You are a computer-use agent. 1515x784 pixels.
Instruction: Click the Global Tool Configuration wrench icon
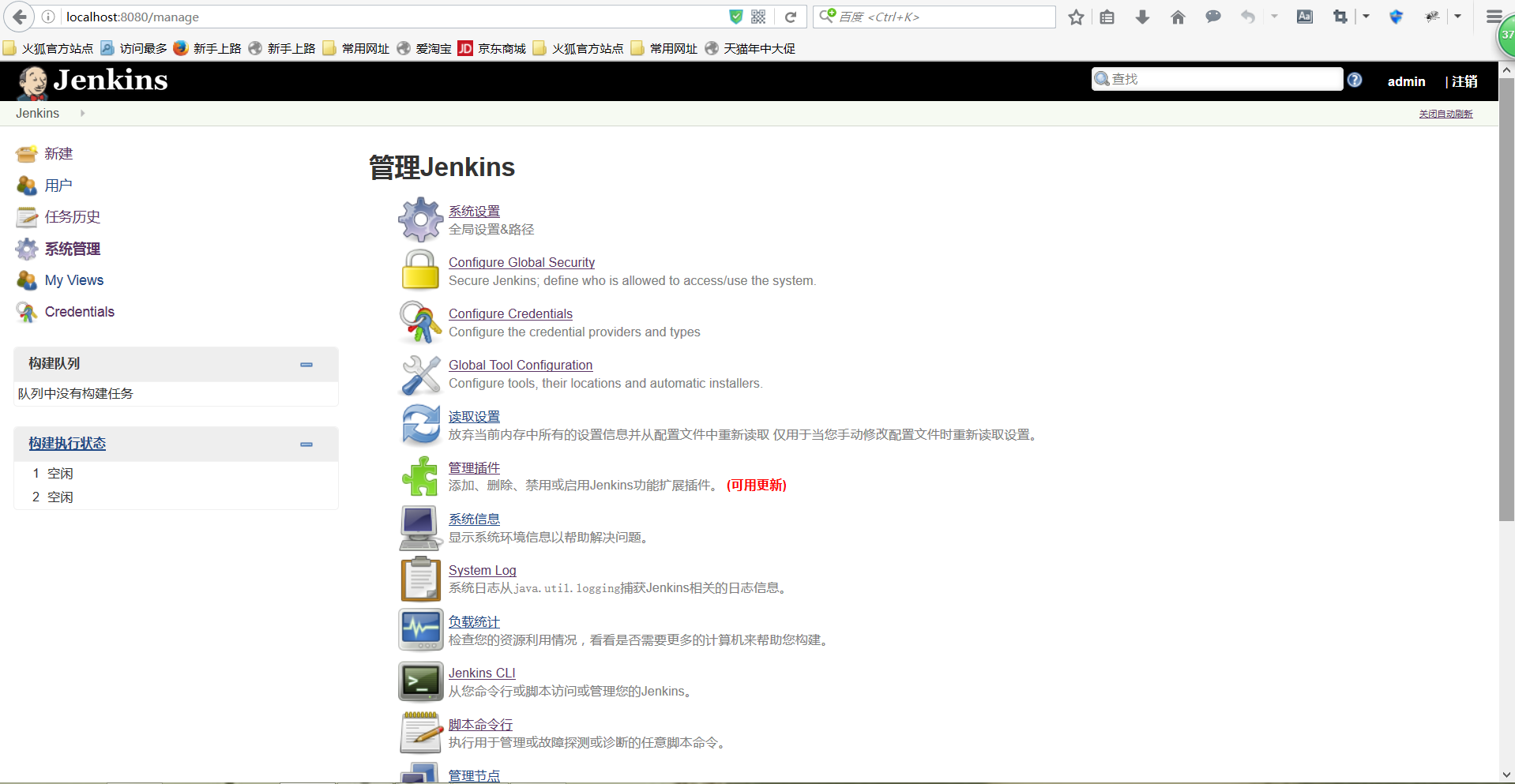[420, 374]
